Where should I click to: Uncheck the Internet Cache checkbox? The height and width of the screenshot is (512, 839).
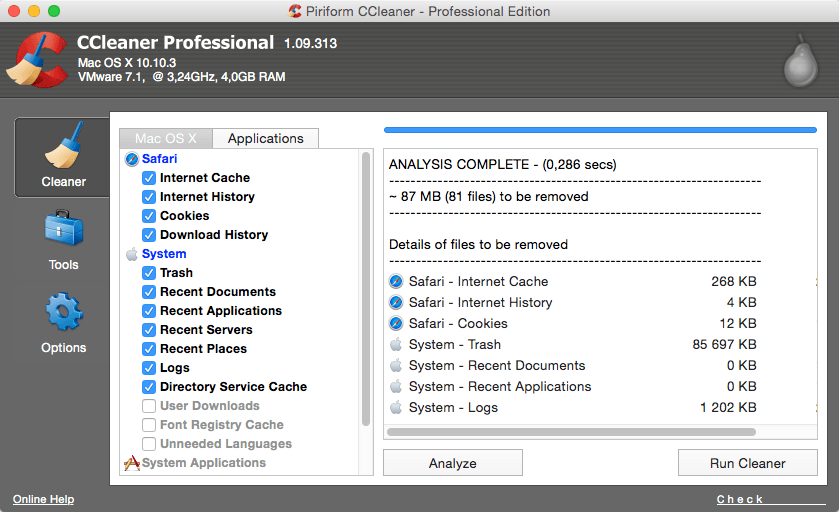[149, 178]
